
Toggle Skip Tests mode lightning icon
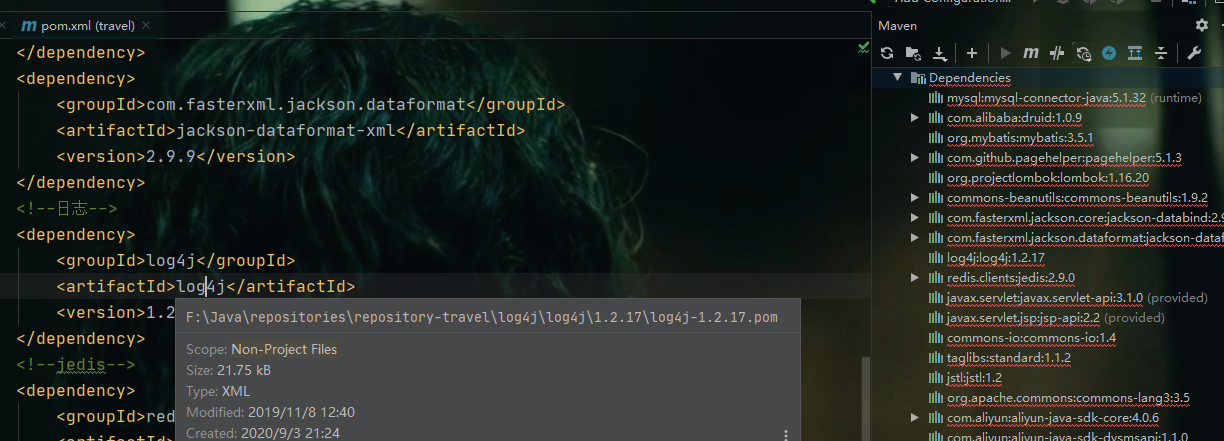pos(1109,53)
